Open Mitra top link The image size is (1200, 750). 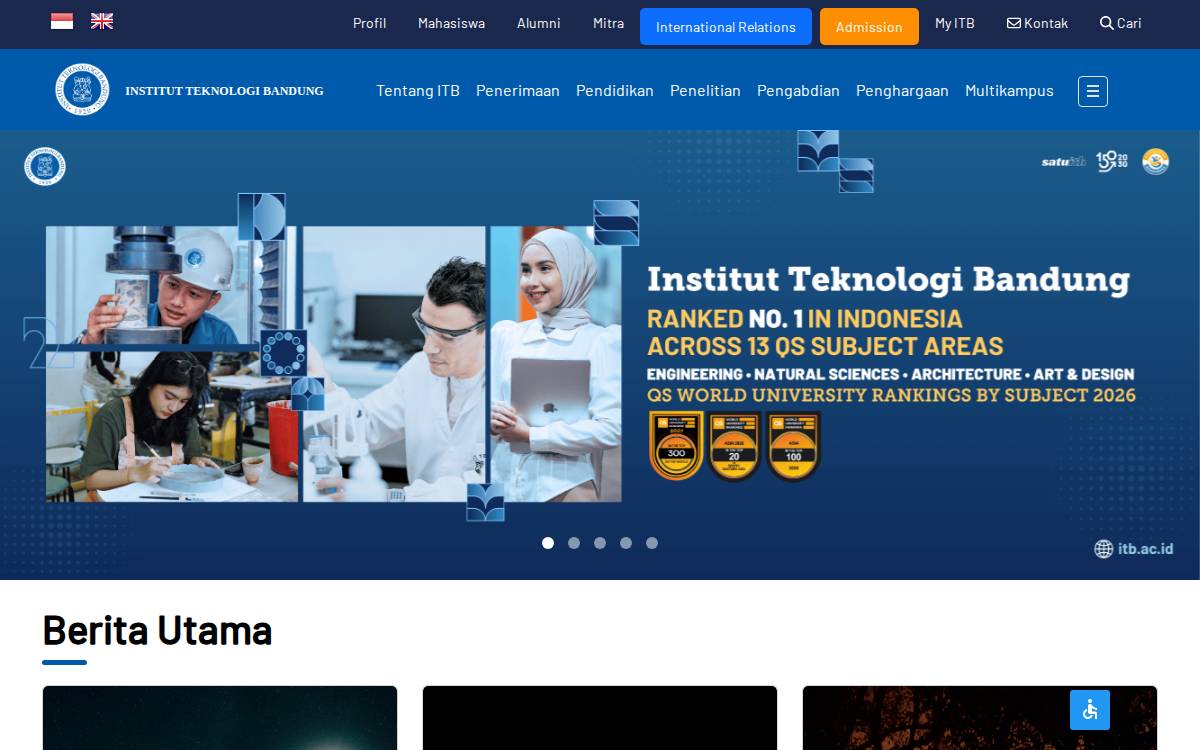pos(608,23)
